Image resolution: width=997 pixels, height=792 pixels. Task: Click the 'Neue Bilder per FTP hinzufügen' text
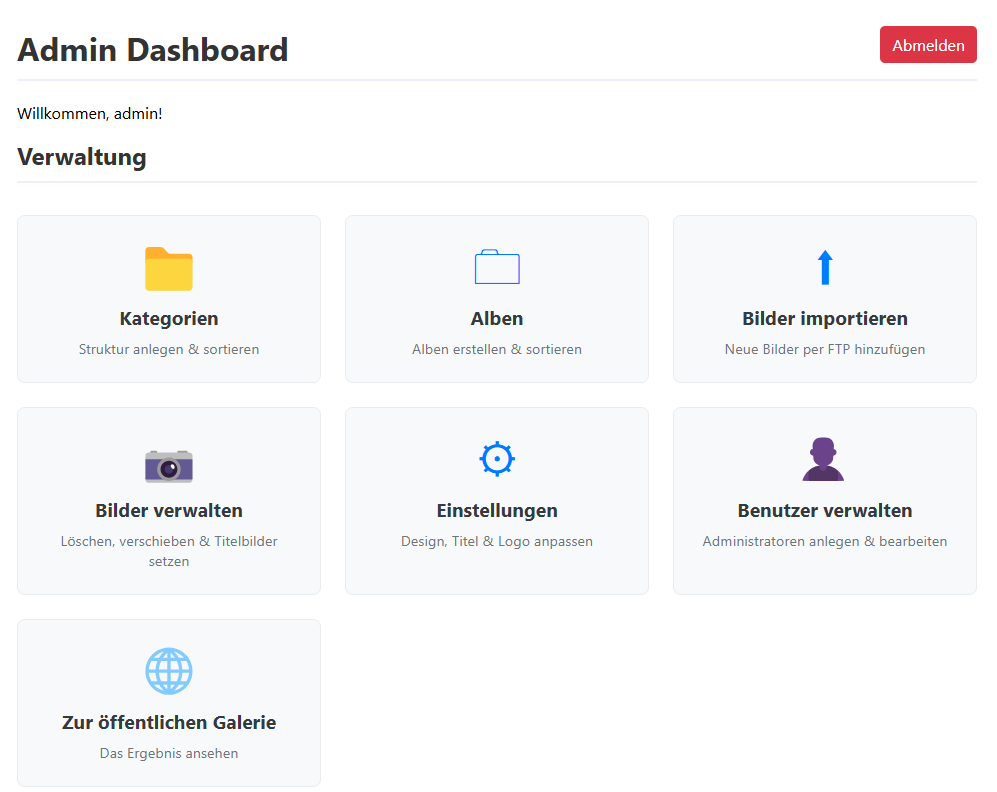(x=825, y=350)
